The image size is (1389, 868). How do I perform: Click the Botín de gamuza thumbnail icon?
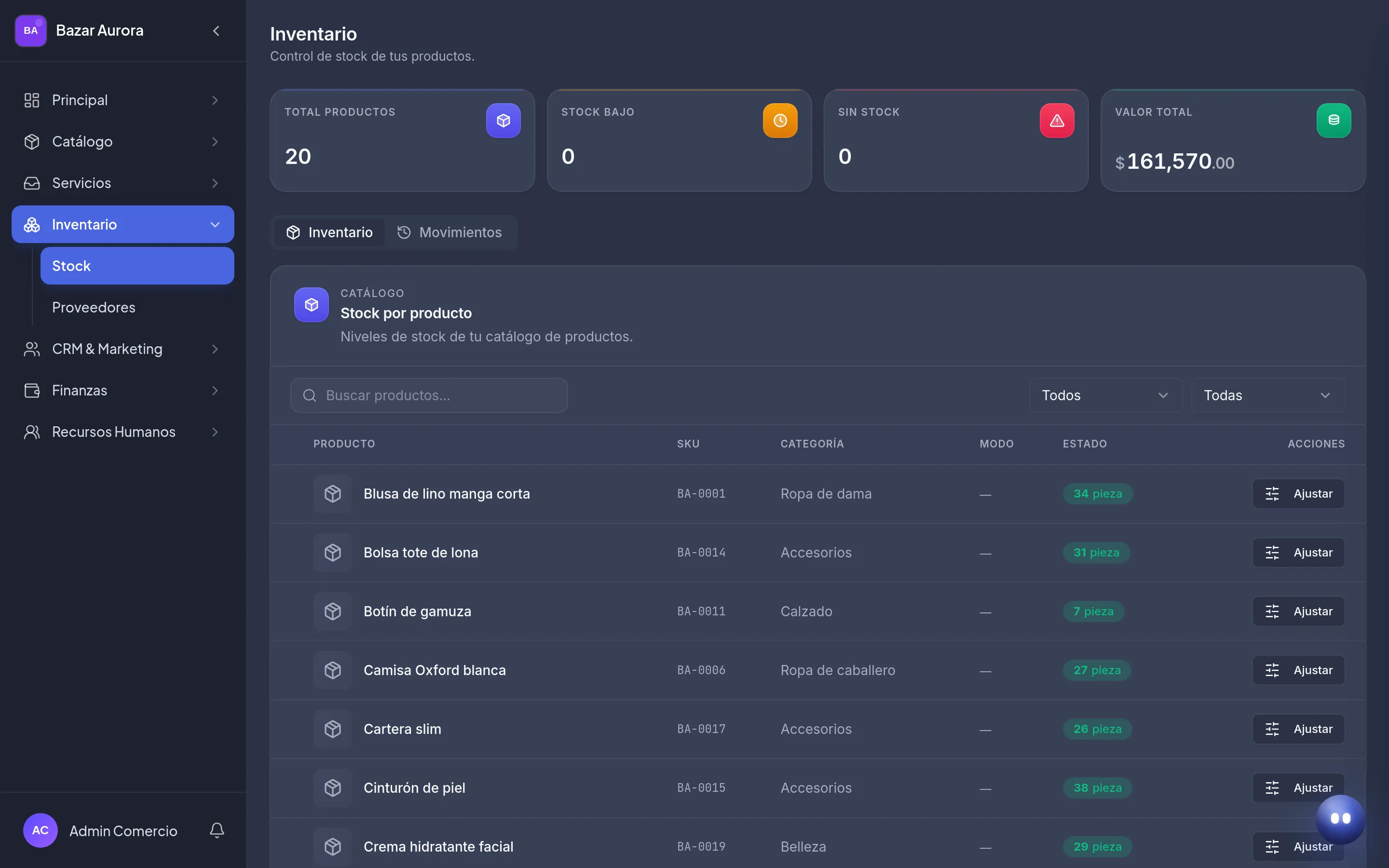click(x=333, y=611)
